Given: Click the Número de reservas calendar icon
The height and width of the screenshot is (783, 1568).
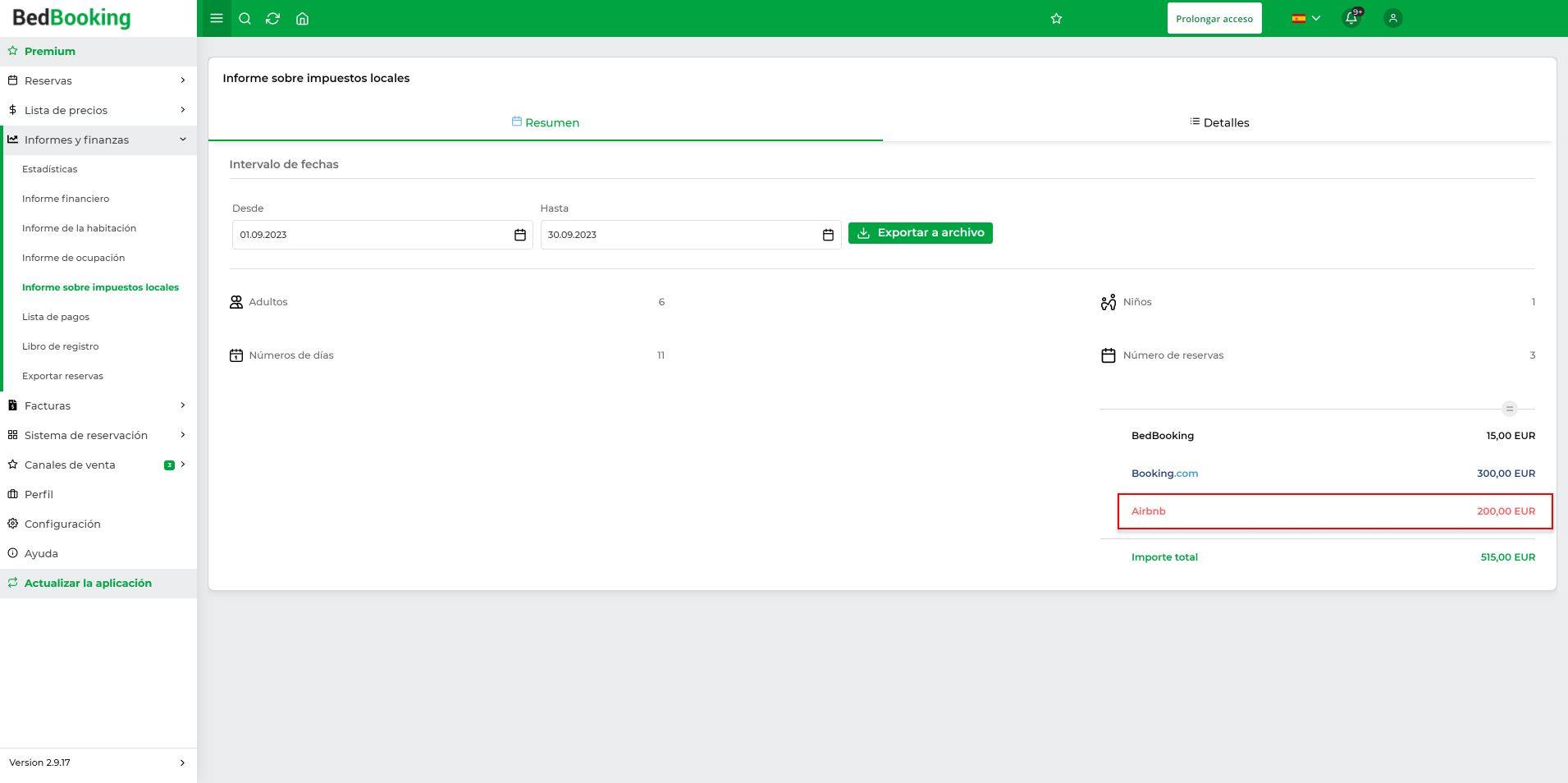Looking at the screenshot, I should [1109, 355].
